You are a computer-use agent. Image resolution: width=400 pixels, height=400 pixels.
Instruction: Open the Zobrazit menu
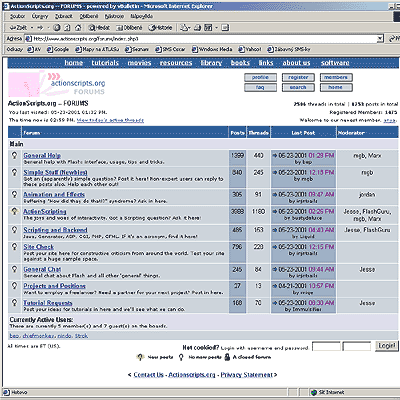[64, 16]
